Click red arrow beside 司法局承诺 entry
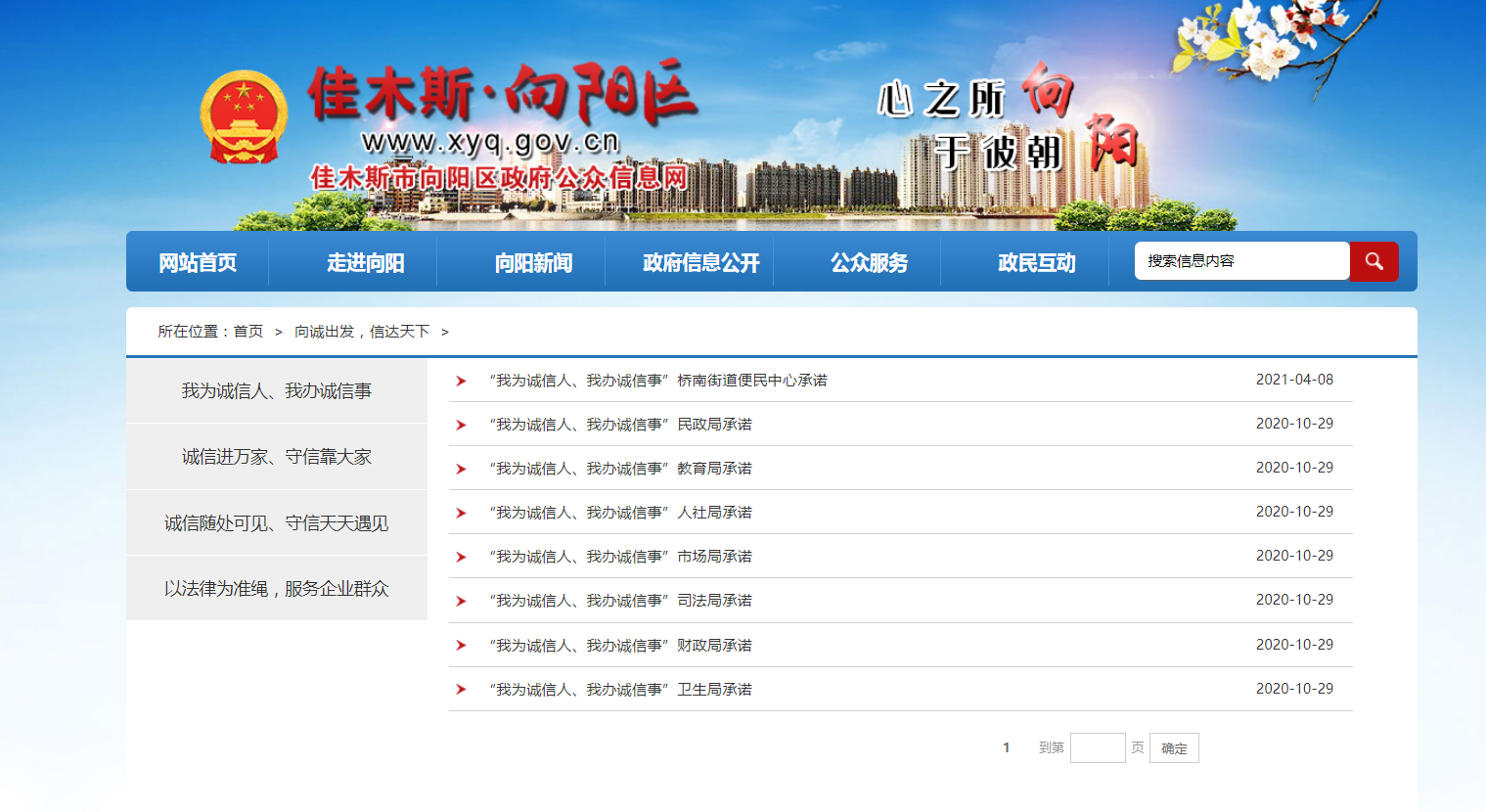The image size is (1486, 812). [x=461, y=601]
